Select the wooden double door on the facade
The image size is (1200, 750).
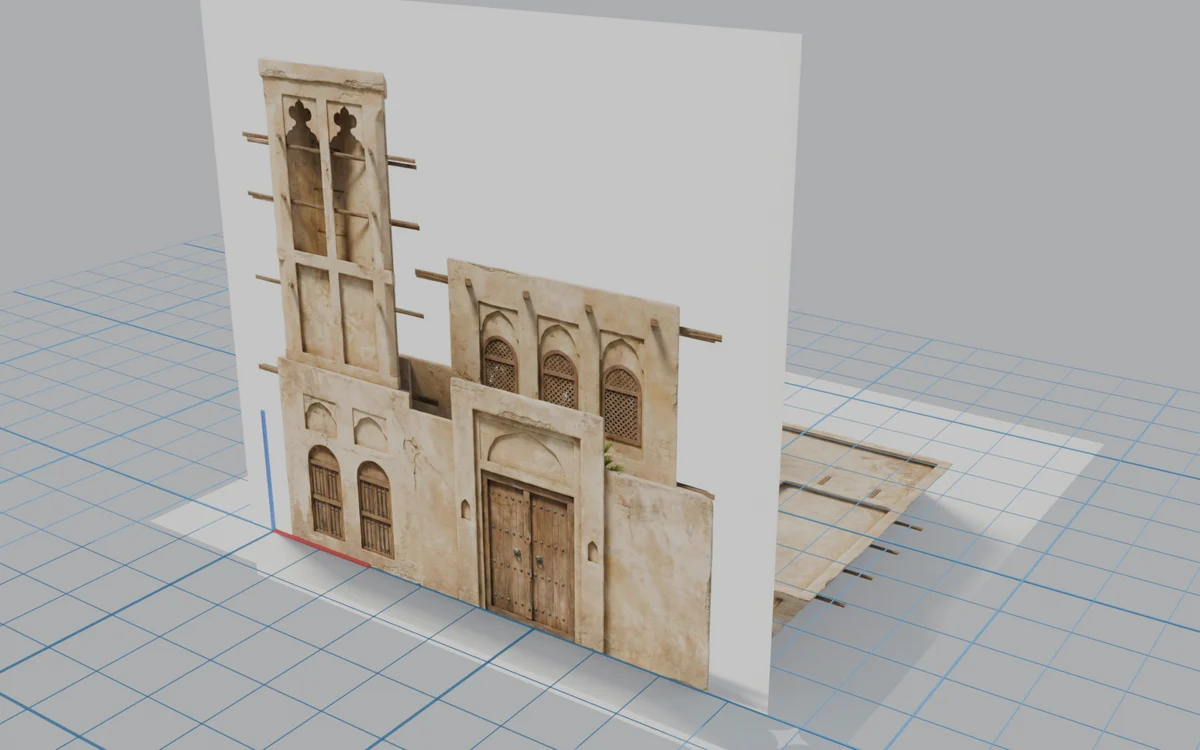pyautogui.click(x=531, y=556)
